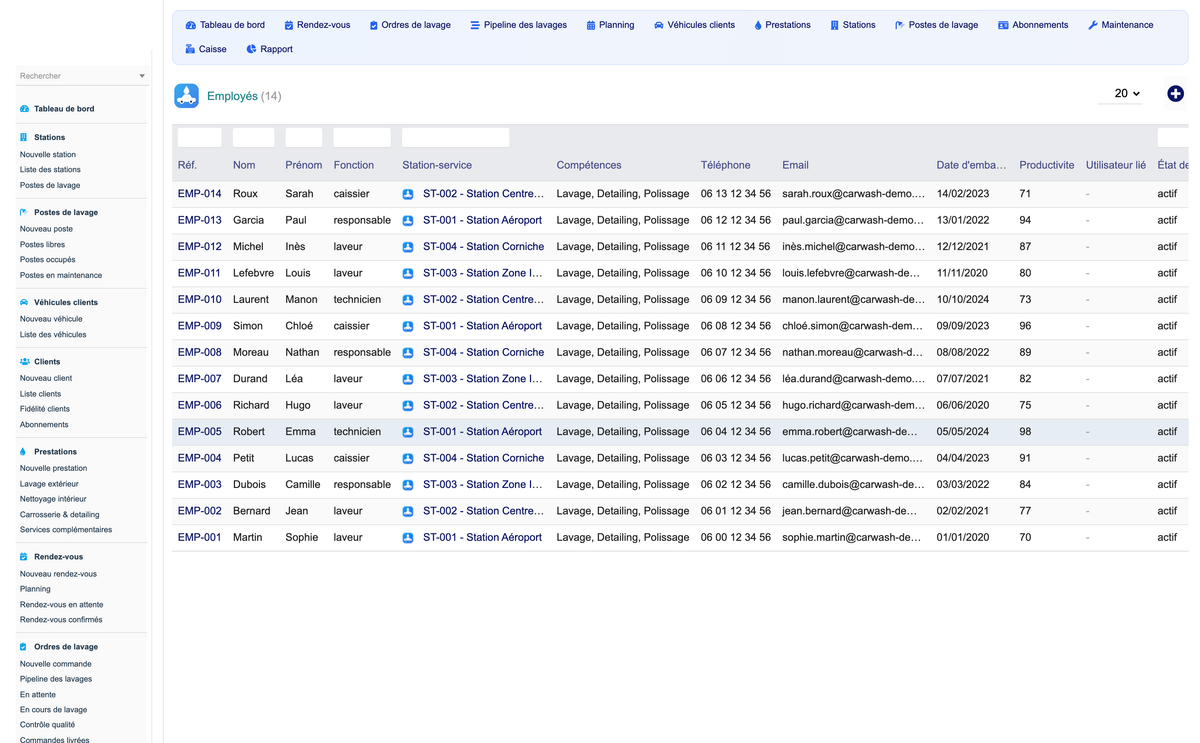1200x743 pixels.
Task: Open employee EMP-001 reference link
Action: tap(200, 537)
